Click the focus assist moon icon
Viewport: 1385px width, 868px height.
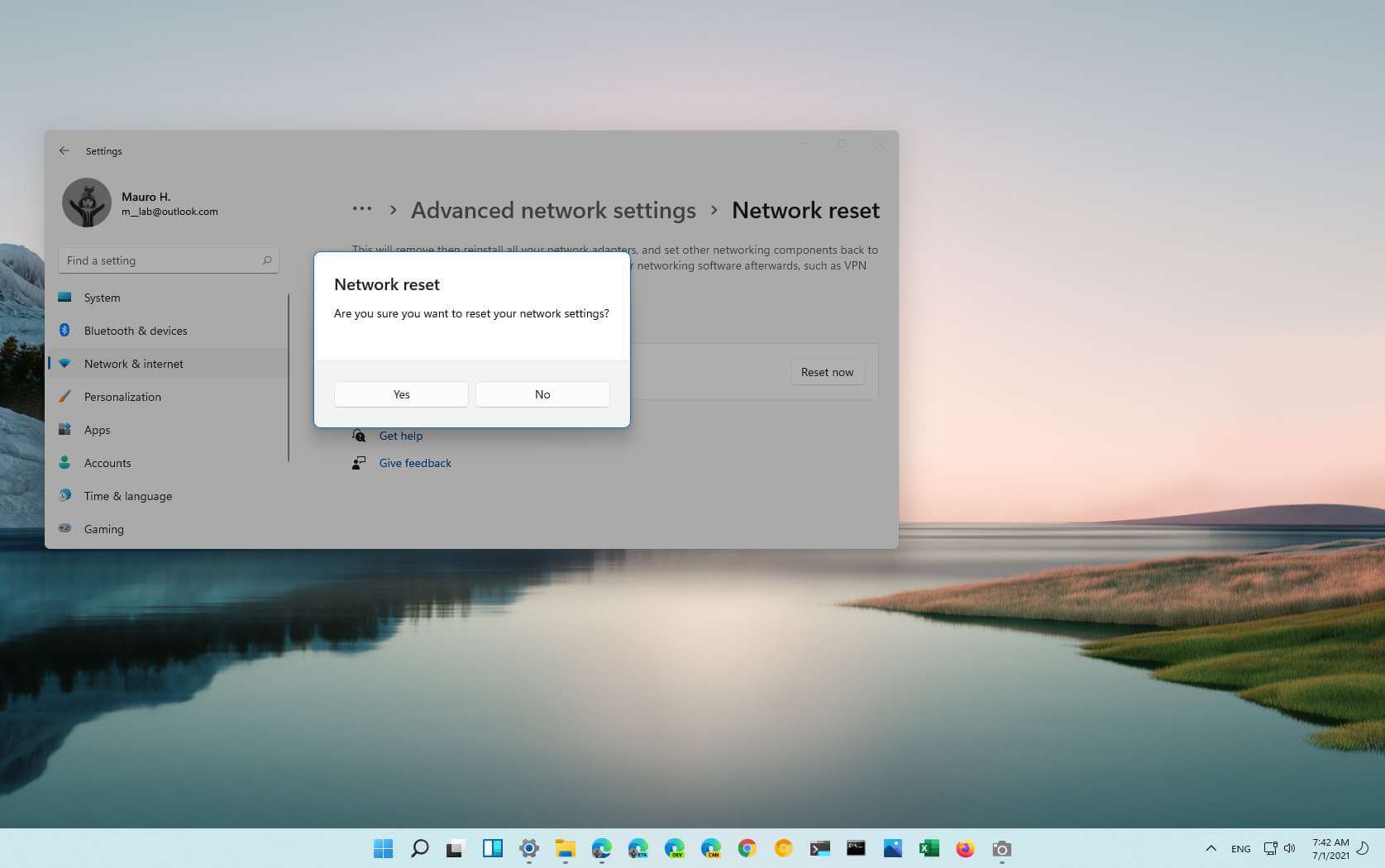(1364, 848)
